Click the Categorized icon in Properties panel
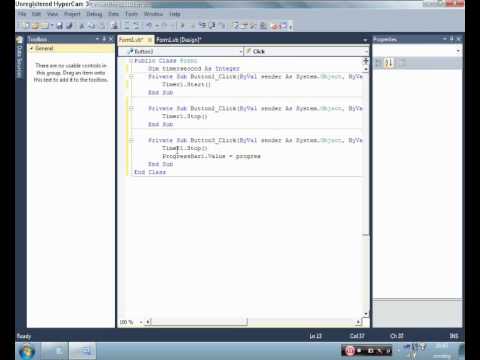Image resolution: width=480 pixels, height=360 pixels. pyautogui.click(x=378, y=62)
